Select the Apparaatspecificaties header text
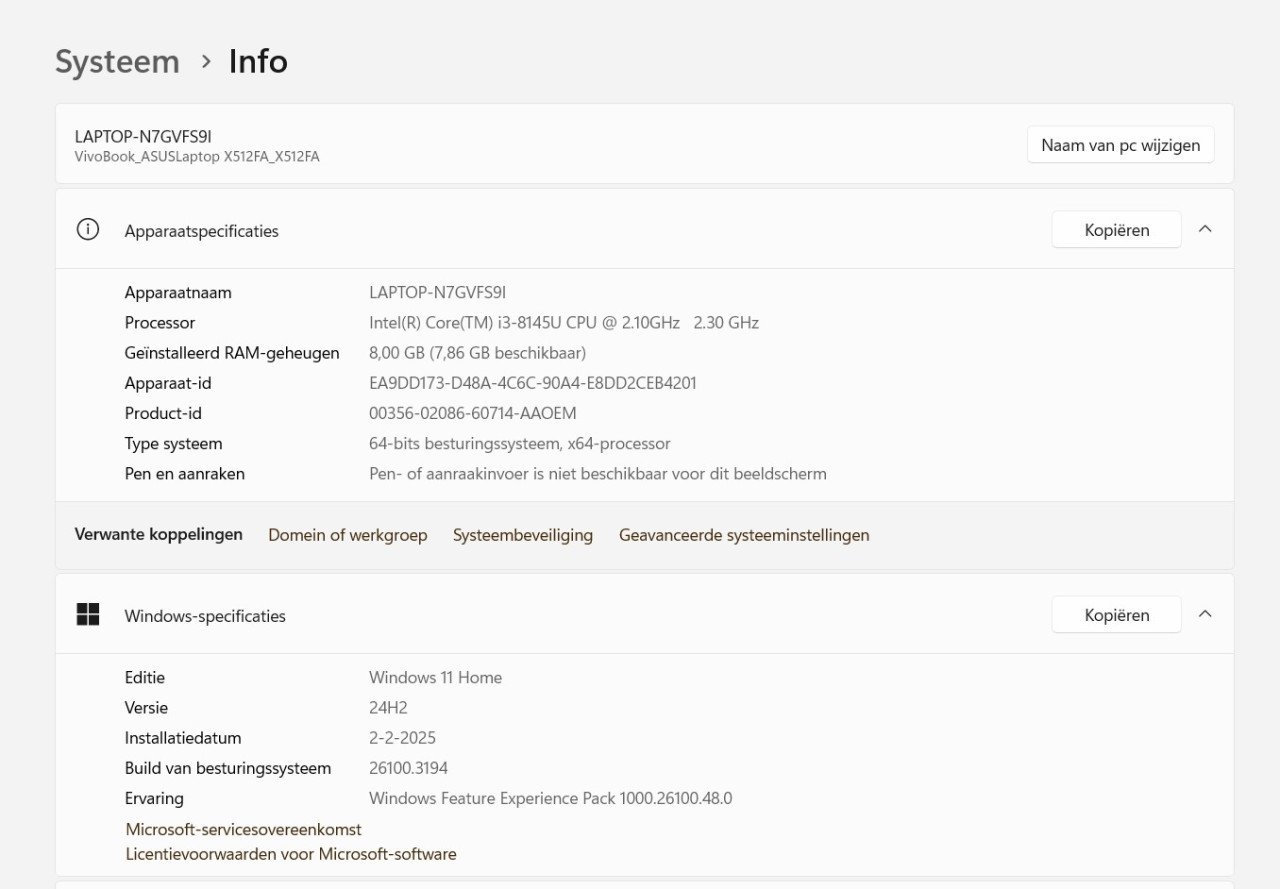The height and width of the screenshot is (889, 1280). click(x=201, y=231)
